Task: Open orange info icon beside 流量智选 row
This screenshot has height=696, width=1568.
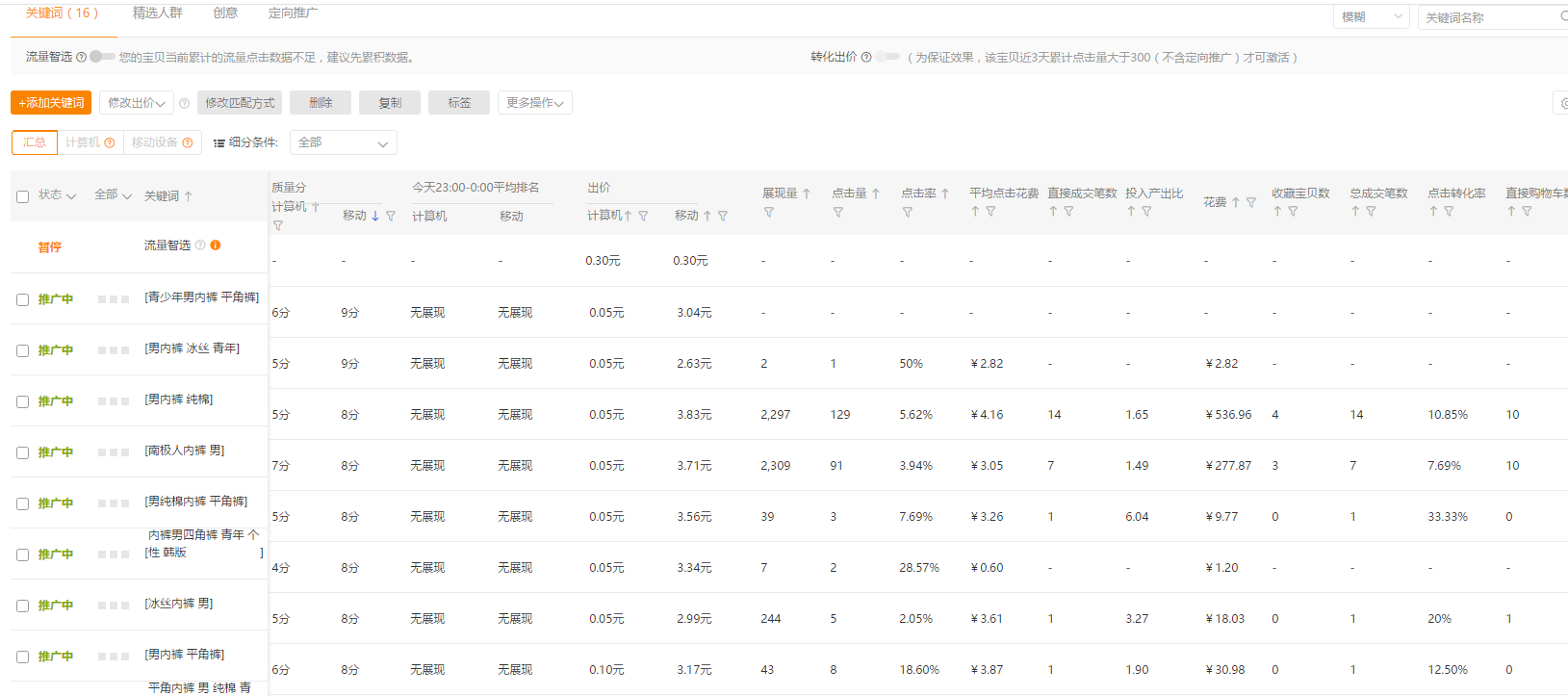Action: click(x=216, y=245)
